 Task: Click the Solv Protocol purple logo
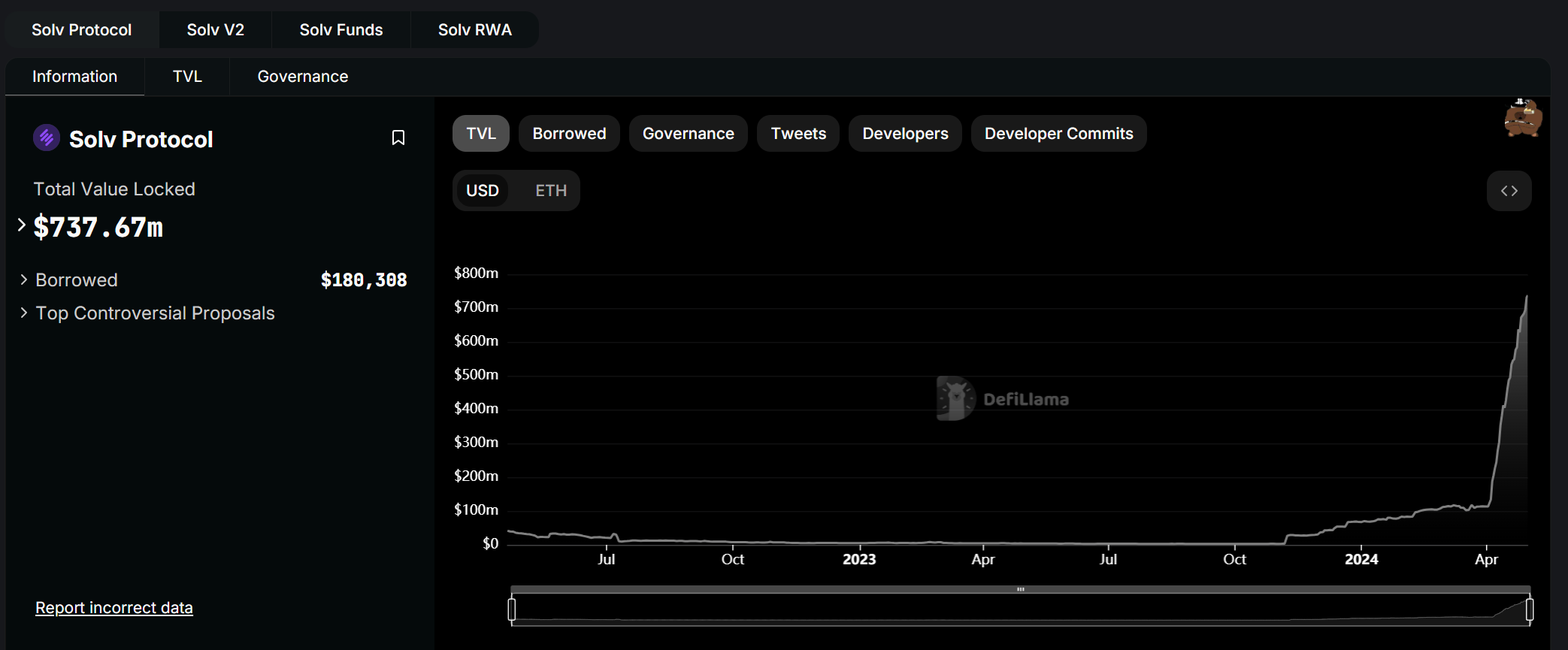pyautogui.click(x=47, y=138)
